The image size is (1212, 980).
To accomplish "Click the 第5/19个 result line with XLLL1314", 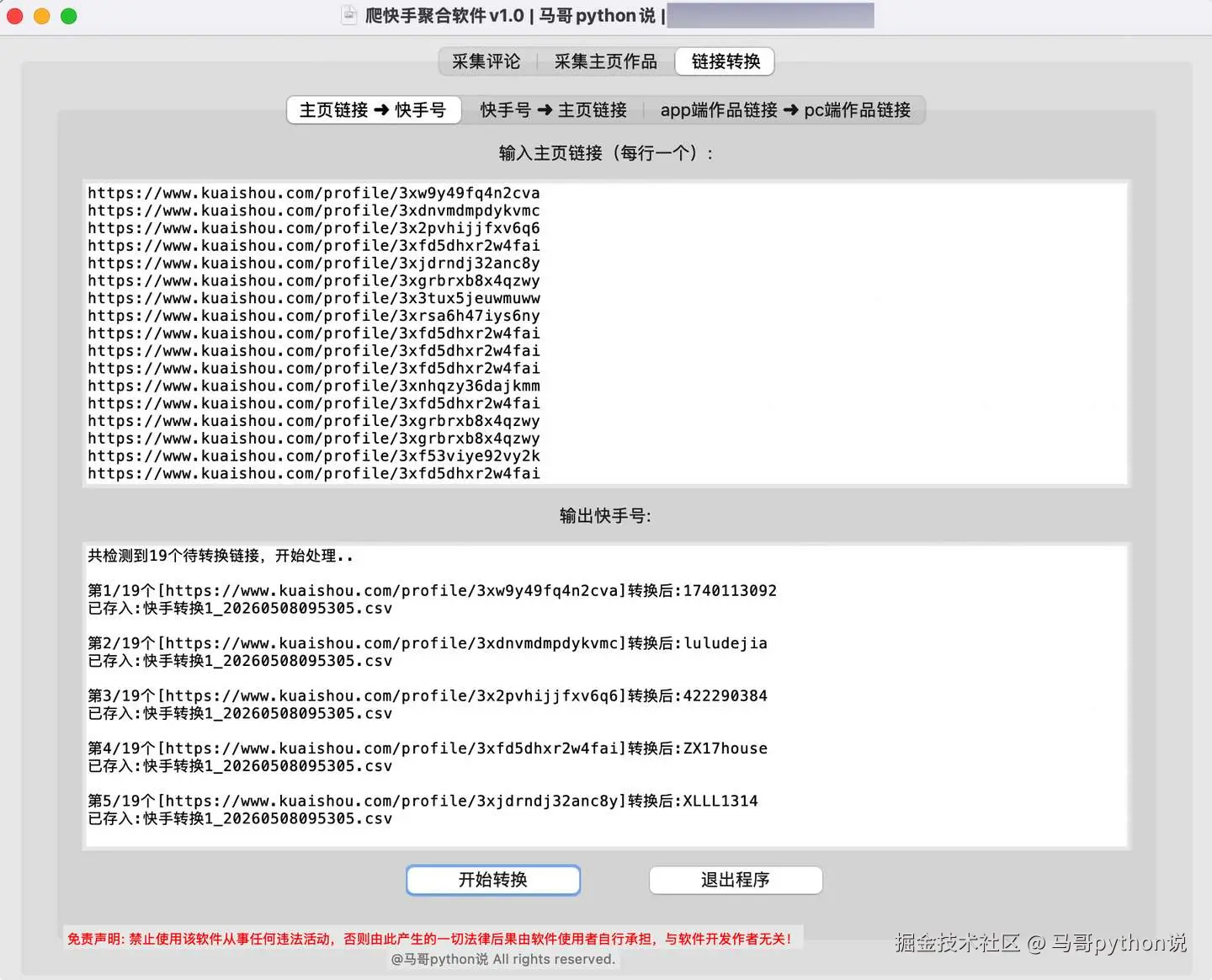I will pos(423,801).
